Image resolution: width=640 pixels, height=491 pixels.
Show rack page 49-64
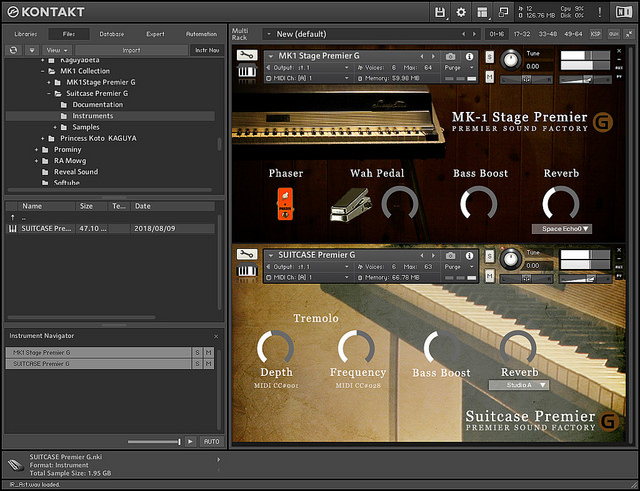(x=573, y=34)
